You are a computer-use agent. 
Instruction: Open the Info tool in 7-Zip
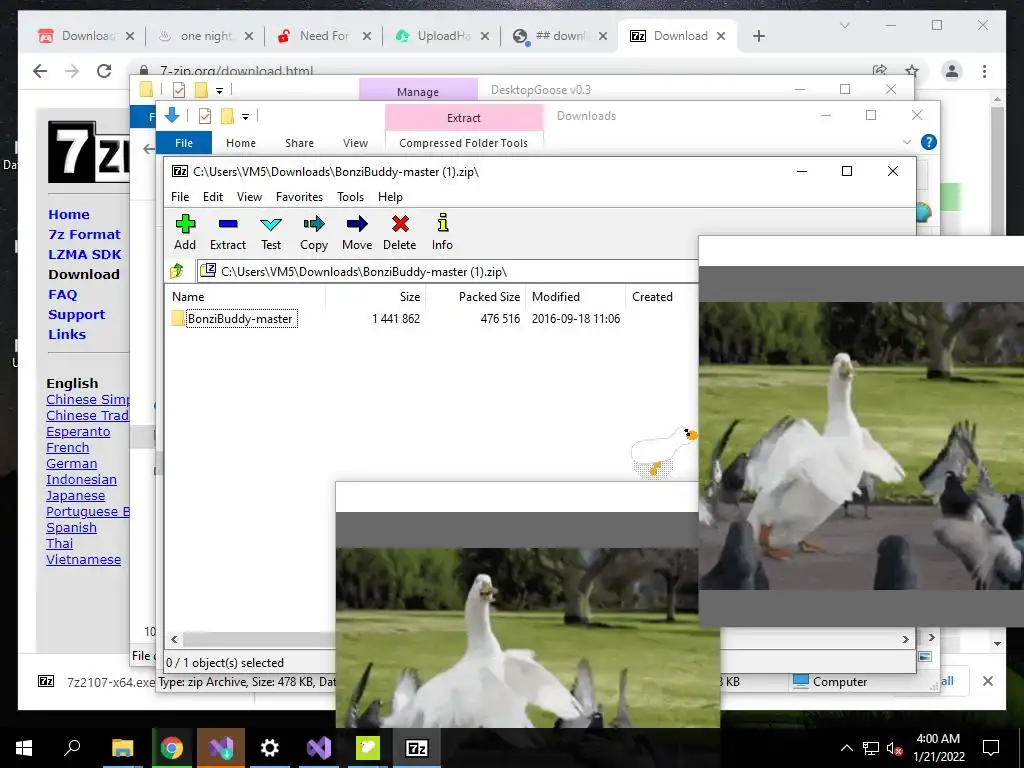(x=442, y=232)
